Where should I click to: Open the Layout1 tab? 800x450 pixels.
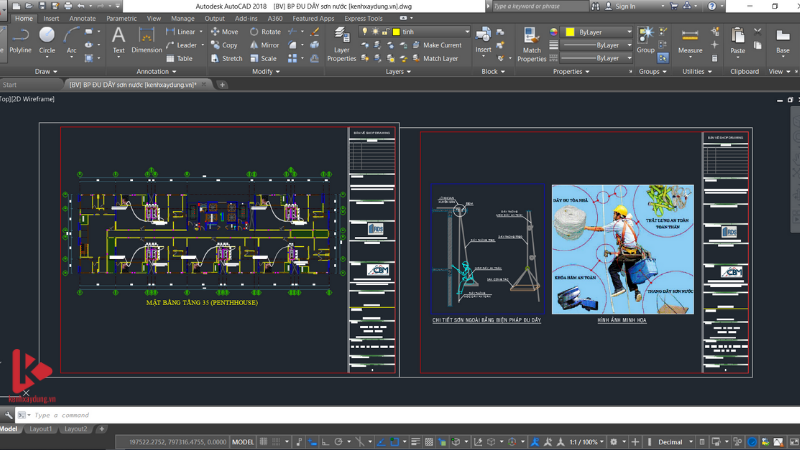[39, 429]
